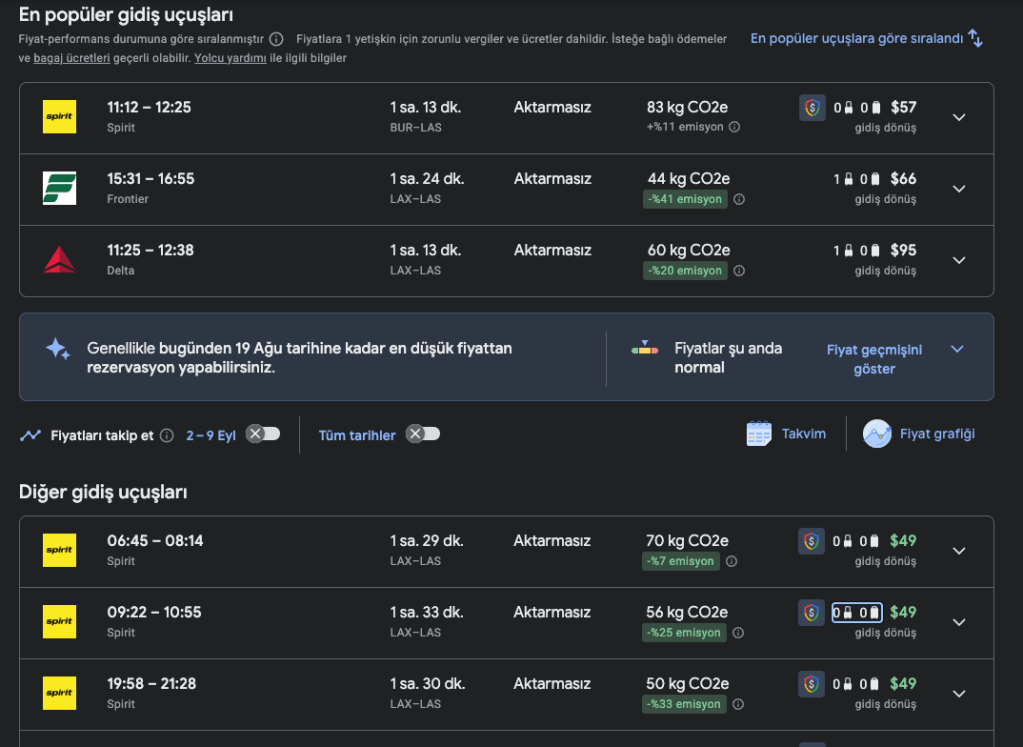
Task: Click the price shield badge on the $57 flight
Action: (812, 108)
